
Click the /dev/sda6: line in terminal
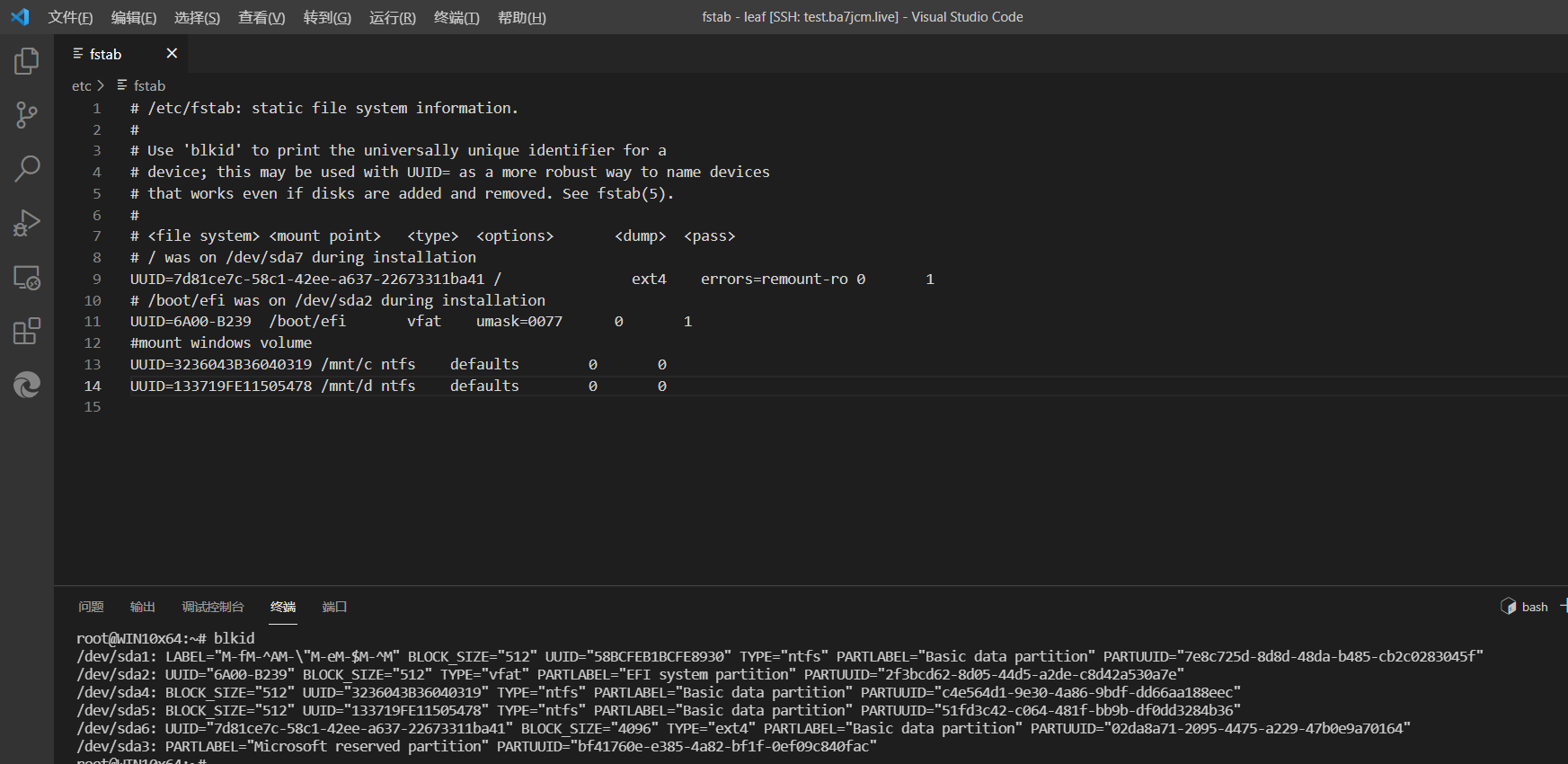[743, 728]
